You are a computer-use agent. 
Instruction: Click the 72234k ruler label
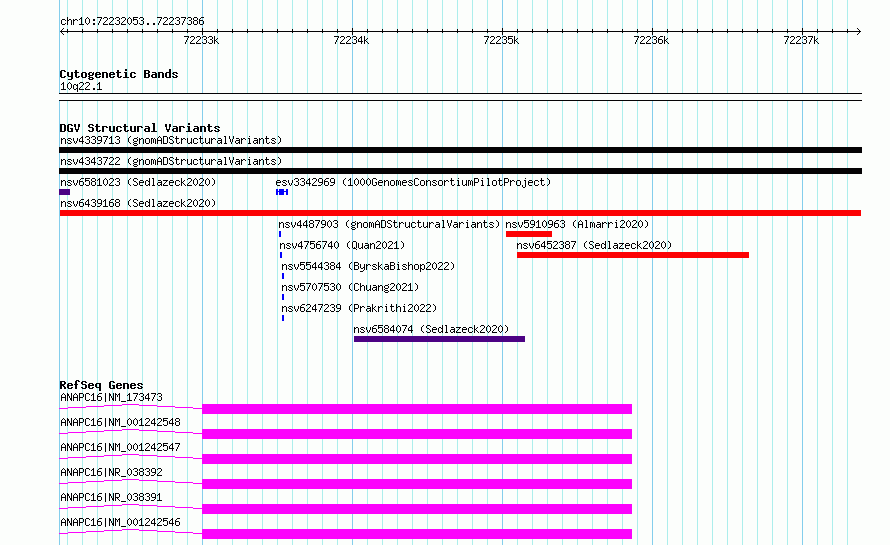point(351,40)
